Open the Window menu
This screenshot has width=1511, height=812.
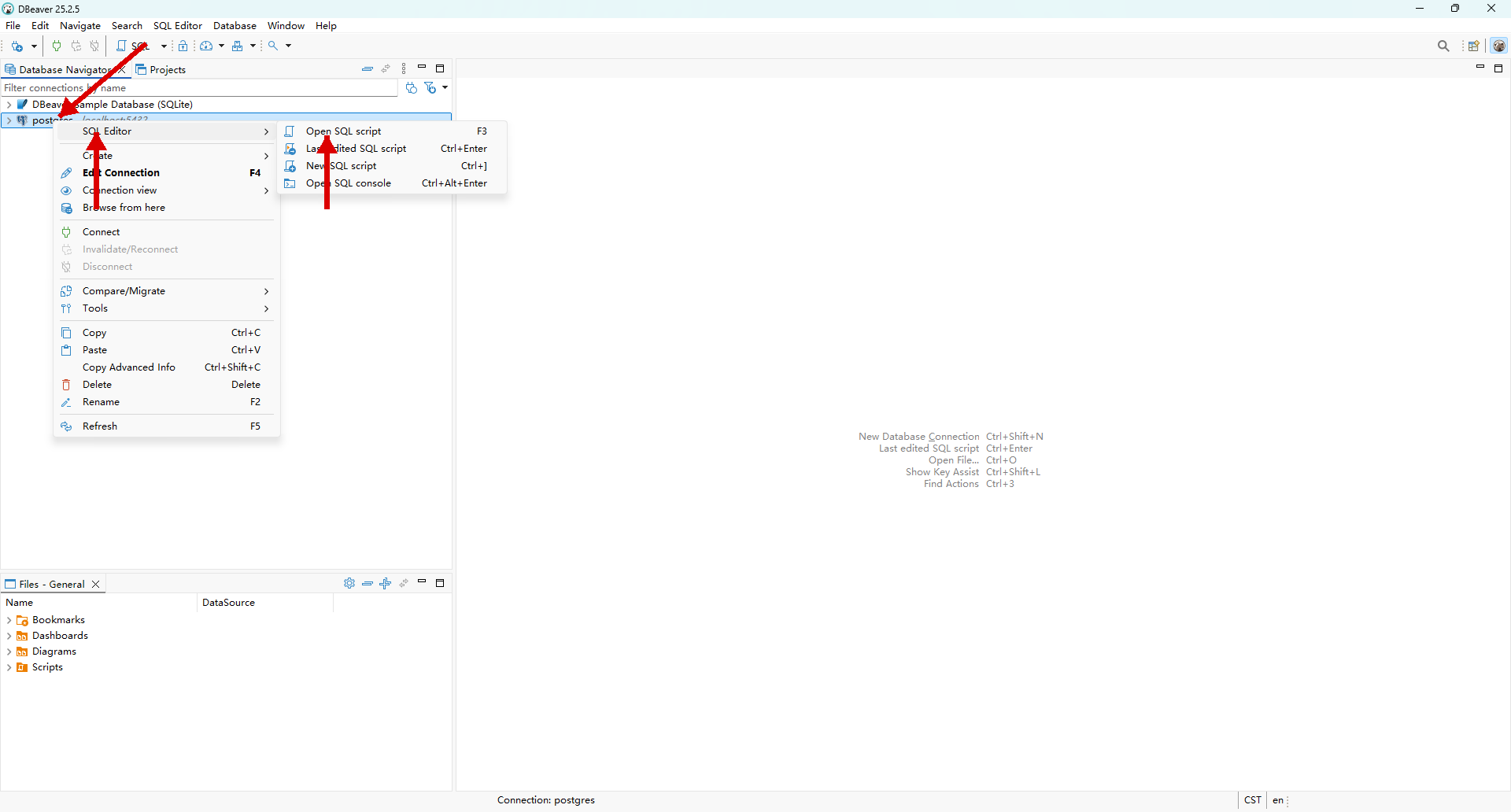tap(286, 26)
